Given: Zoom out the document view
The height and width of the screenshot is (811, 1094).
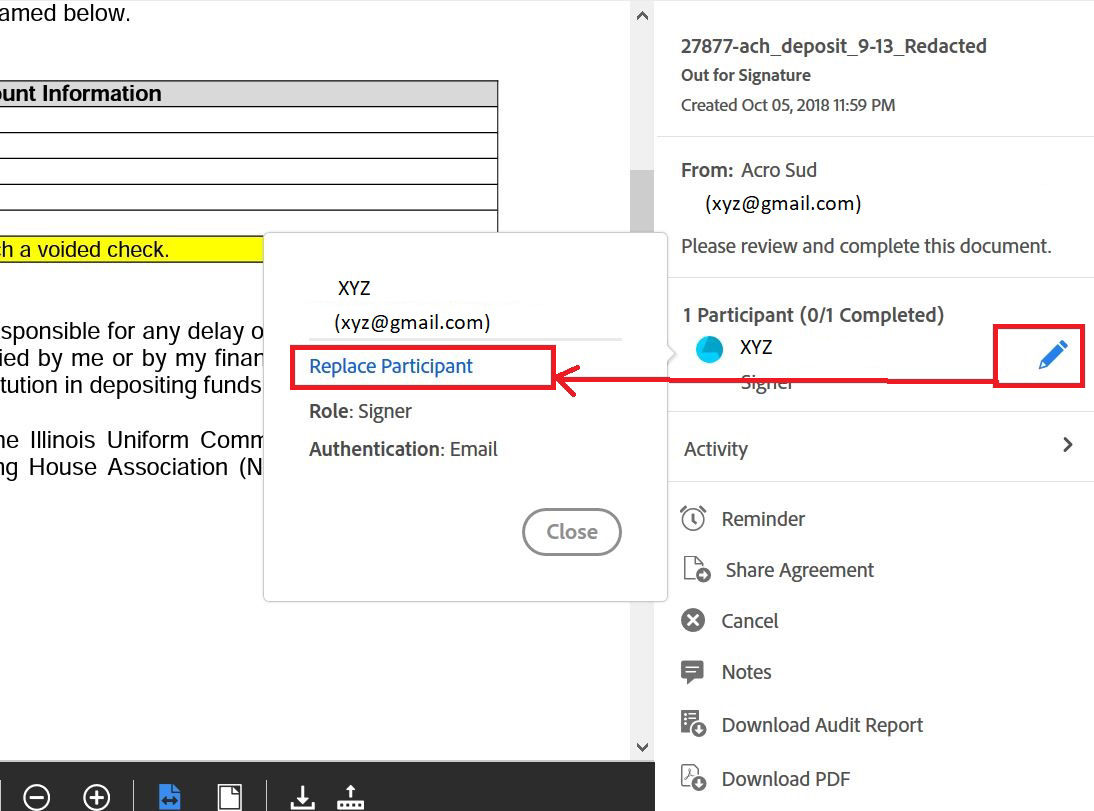Looking at the screenshot, I should click(x=36, y=796).
